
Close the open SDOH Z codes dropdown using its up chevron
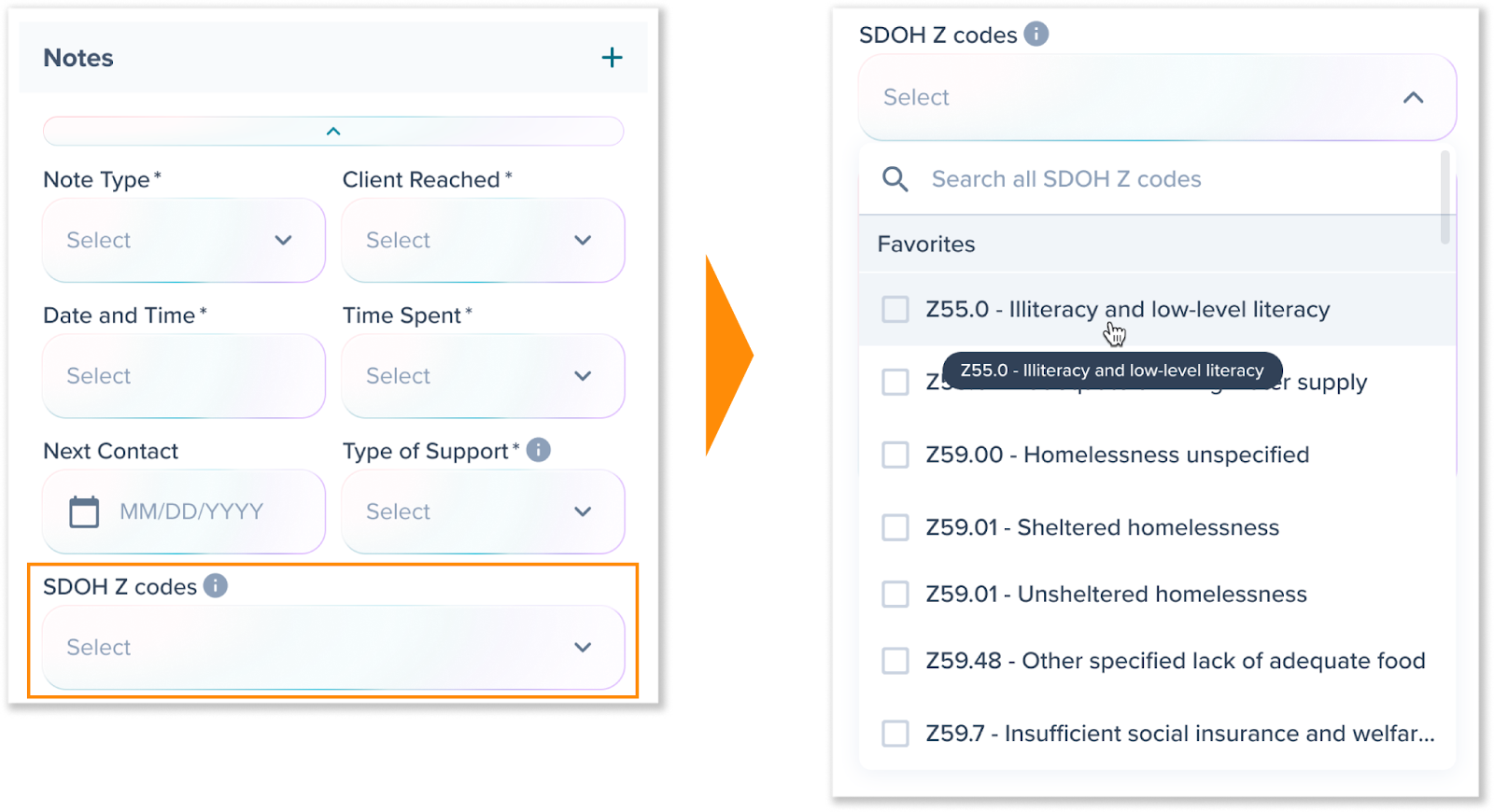tap(1414, 97)
